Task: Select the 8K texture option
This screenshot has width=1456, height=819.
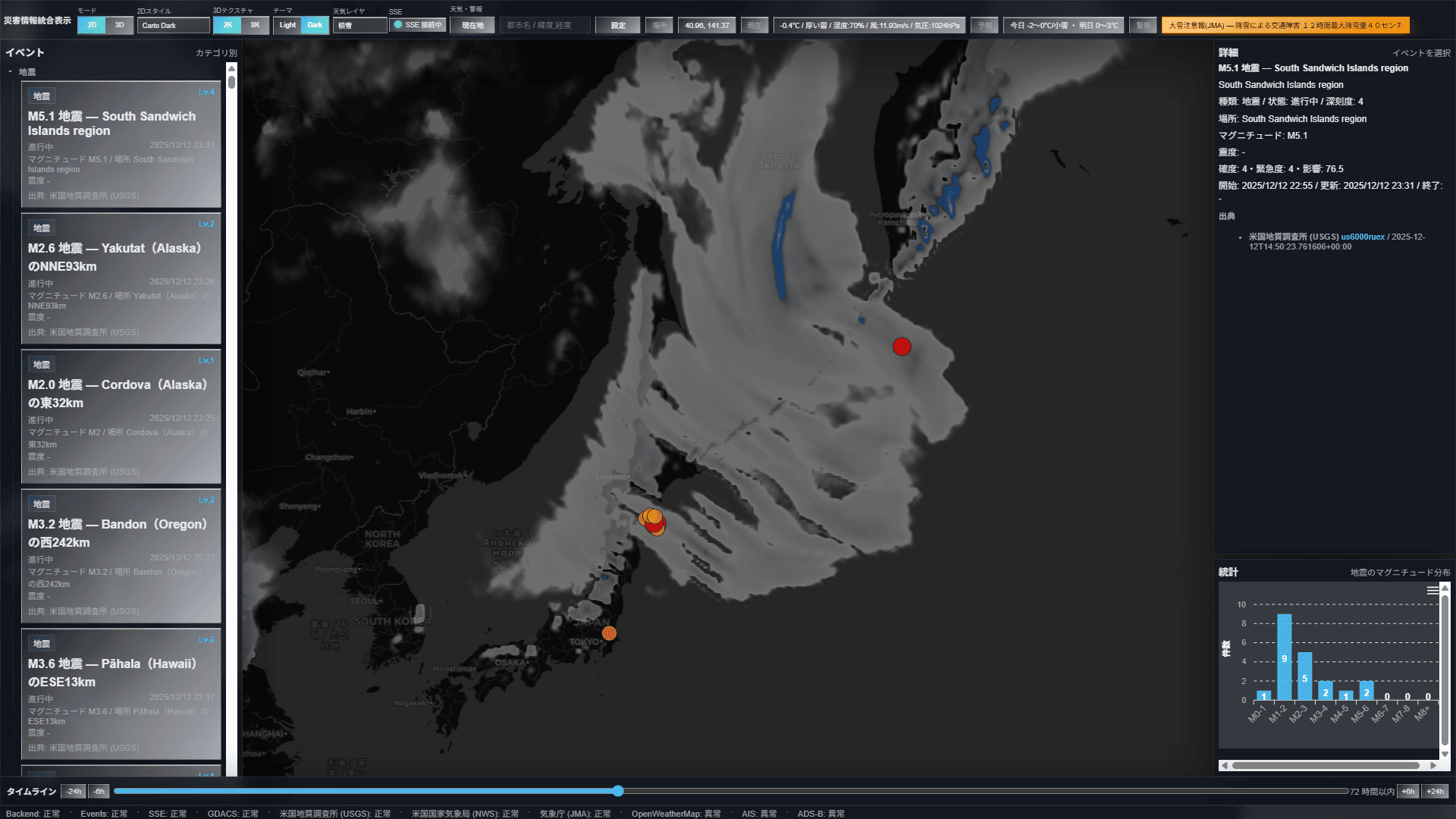Action: click(255, 25)
